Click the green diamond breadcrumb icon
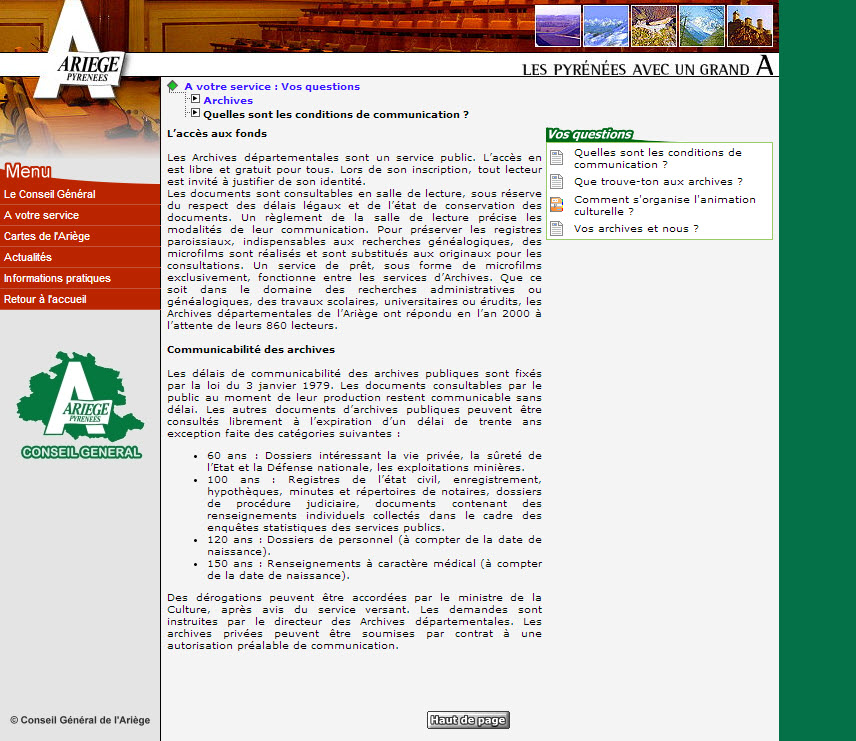Viewport: 856px width, 741px height. (173, 86)
